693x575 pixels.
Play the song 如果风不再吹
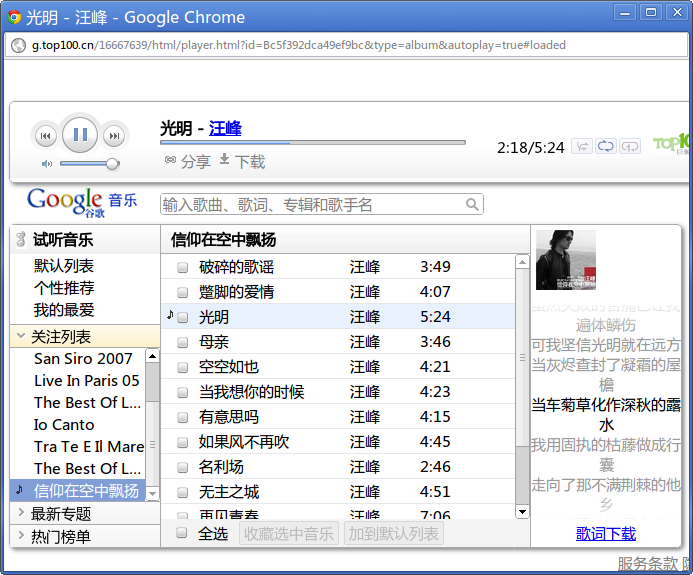[x=244, y=442]
